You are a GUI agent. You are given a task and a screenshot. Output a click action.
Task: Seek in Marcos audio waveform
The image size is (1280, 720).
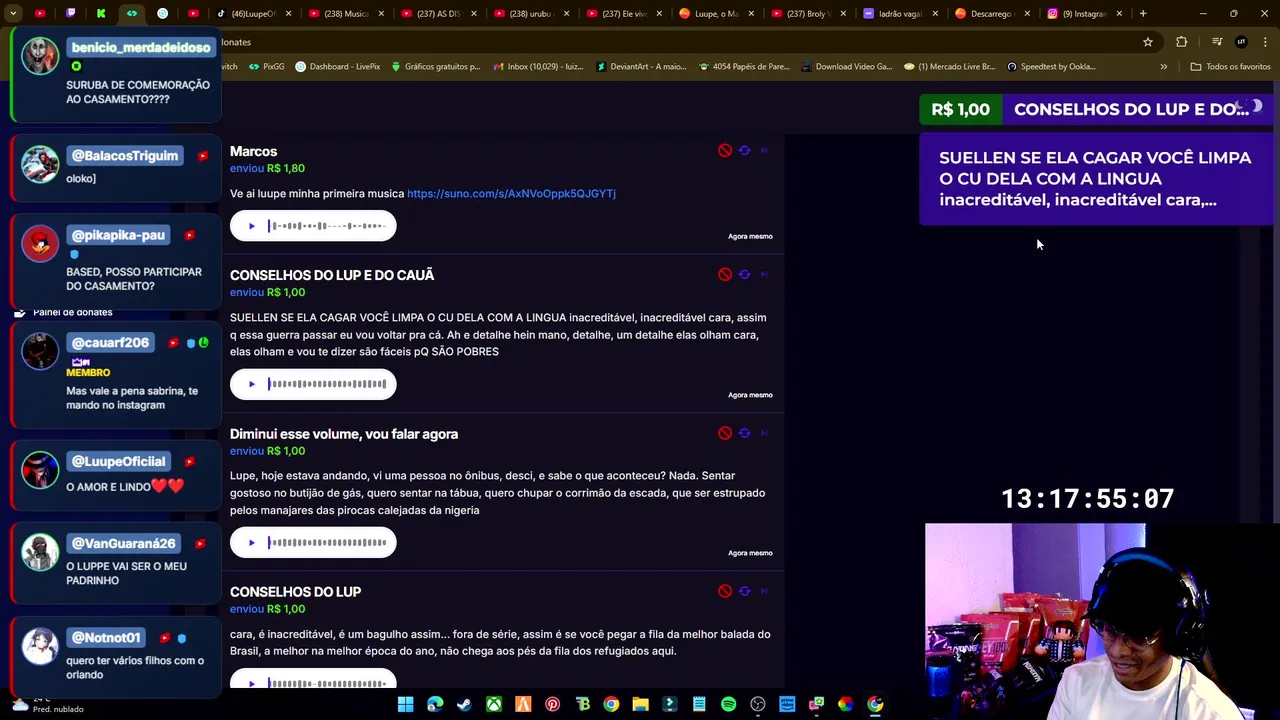point(327,226)
